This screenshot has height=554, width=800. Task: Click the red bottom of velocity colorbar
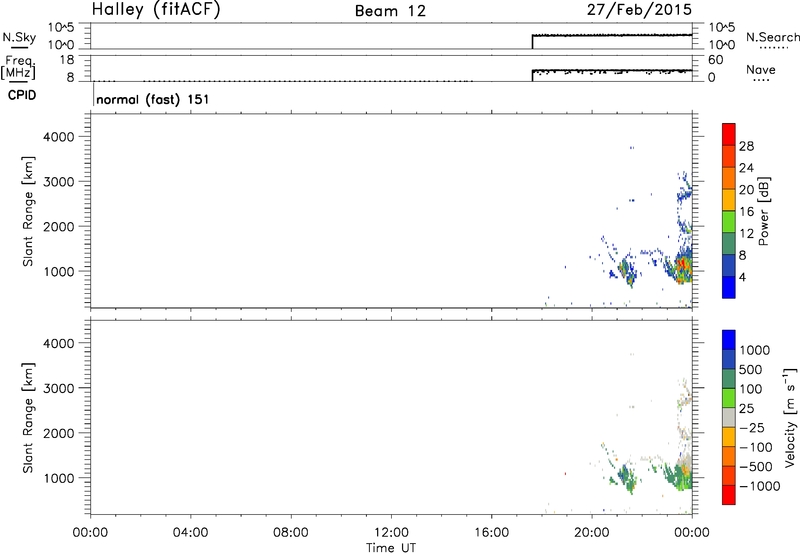[x=729, y=495]
